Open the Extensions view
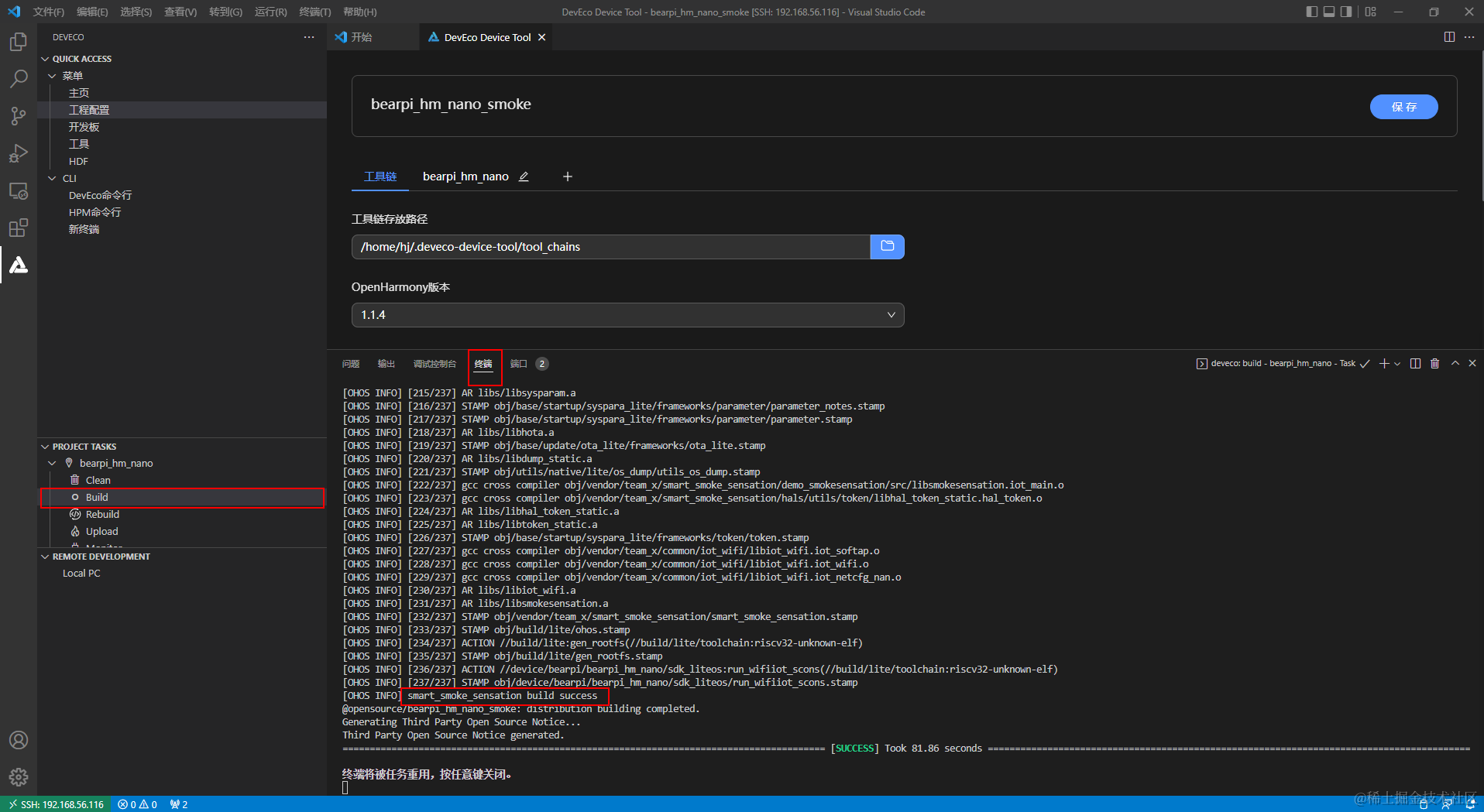The height and width of the screenshot is (812, 1484). click(x=19, y=228)
